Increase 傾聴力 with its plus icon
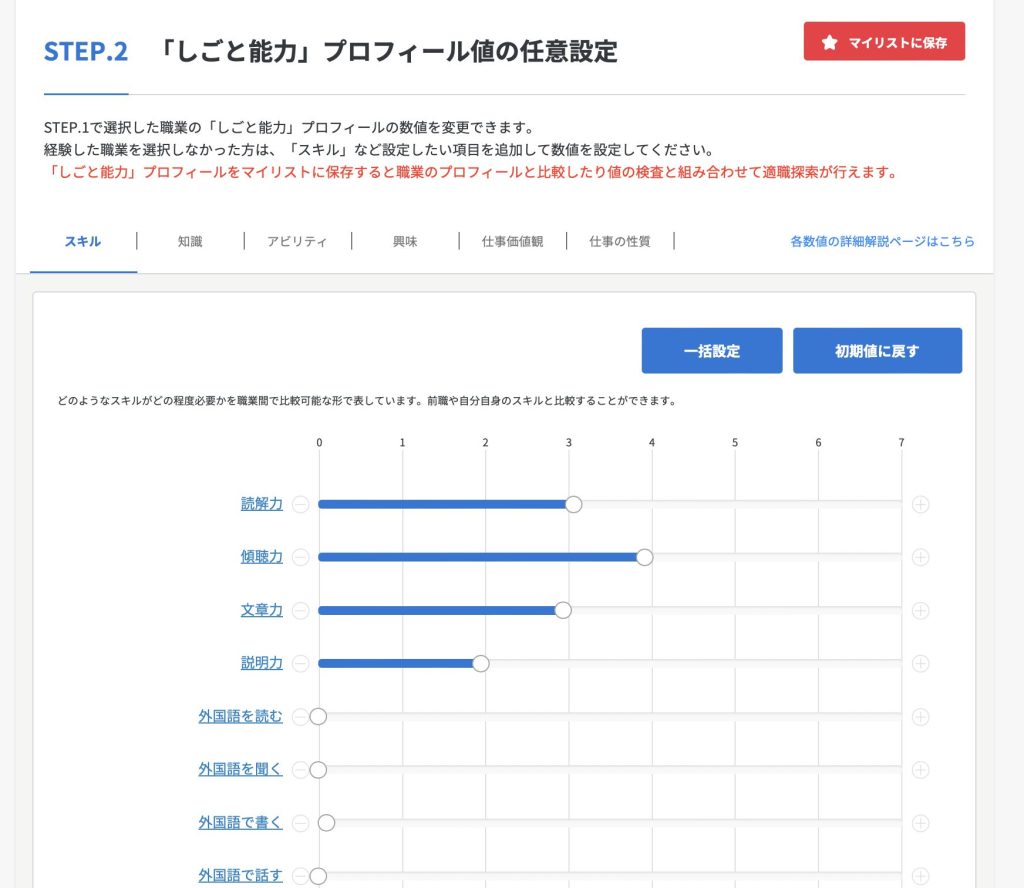 (920, 557)
